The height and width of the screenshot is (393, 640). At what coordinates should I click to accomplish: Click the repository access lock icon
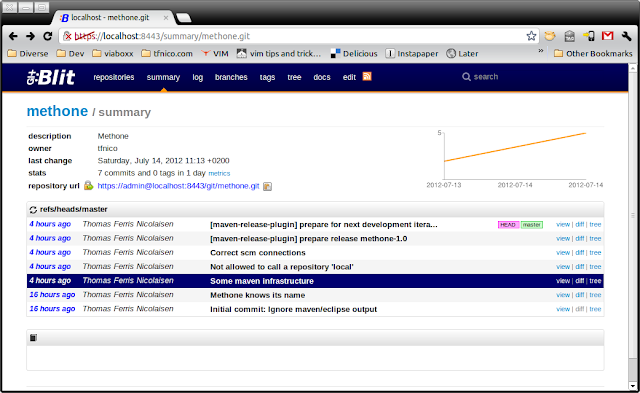click(x=88, y=186)
